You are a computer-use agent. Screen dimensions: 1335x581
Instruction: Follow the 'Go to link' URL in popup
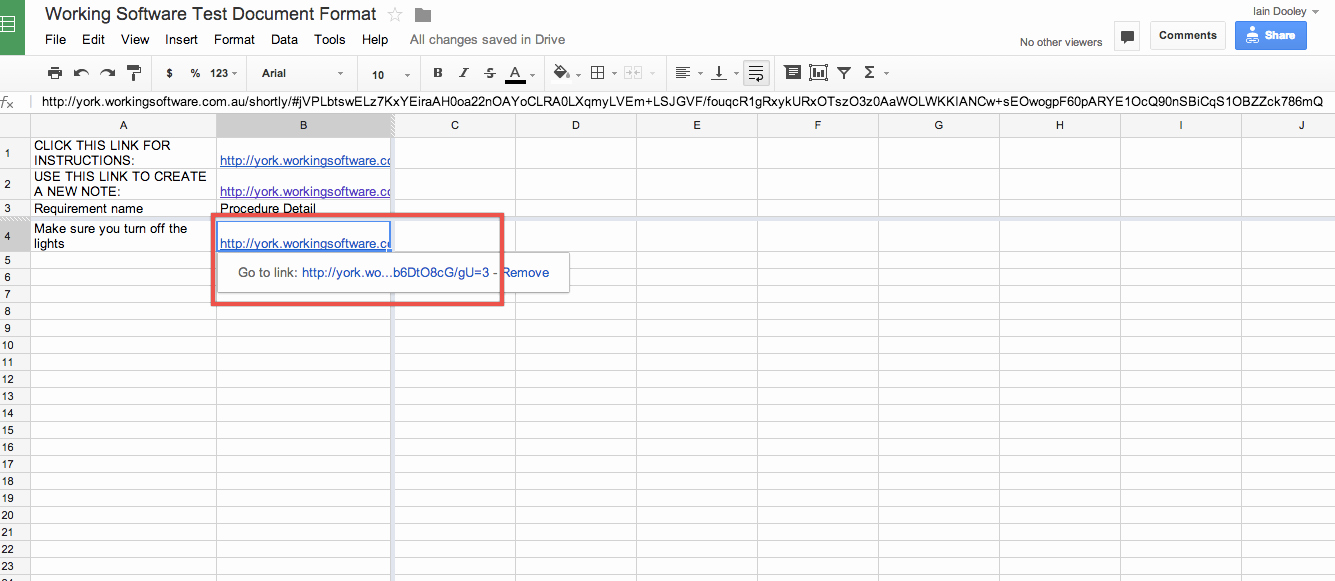pos(395,272)
